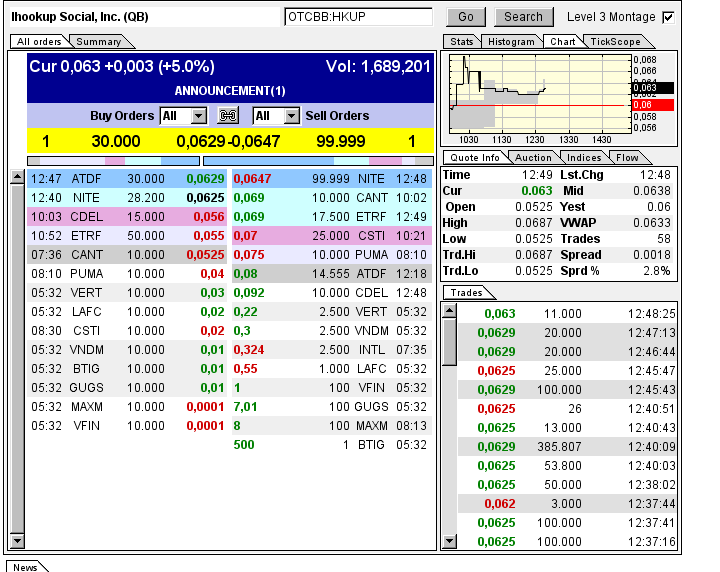Open the Buy Orders filter dropdown
The width and height of the screenshot is (720, 572).
[186, 116]
